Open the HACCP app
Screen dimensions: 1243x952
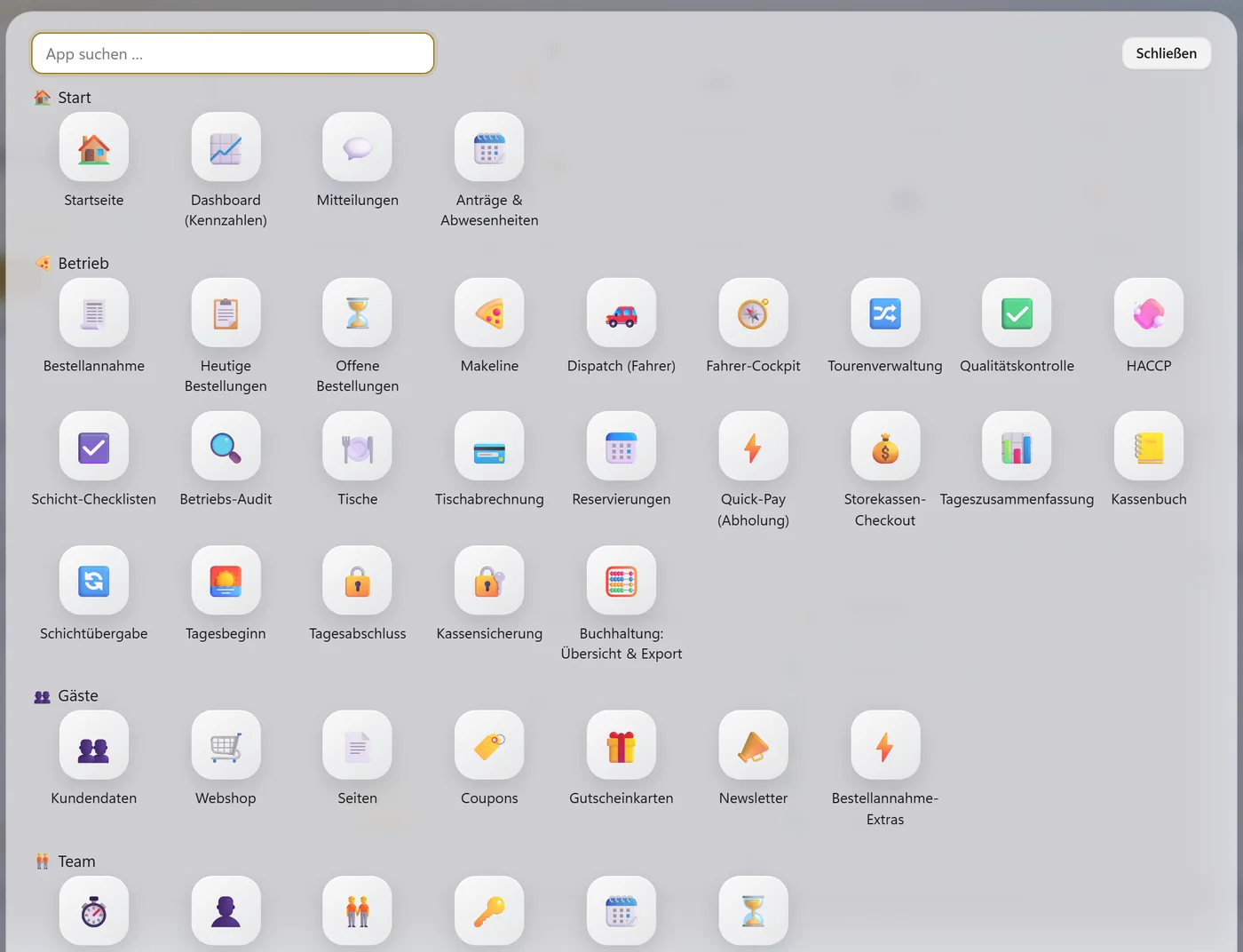[x=1149, y=313]
